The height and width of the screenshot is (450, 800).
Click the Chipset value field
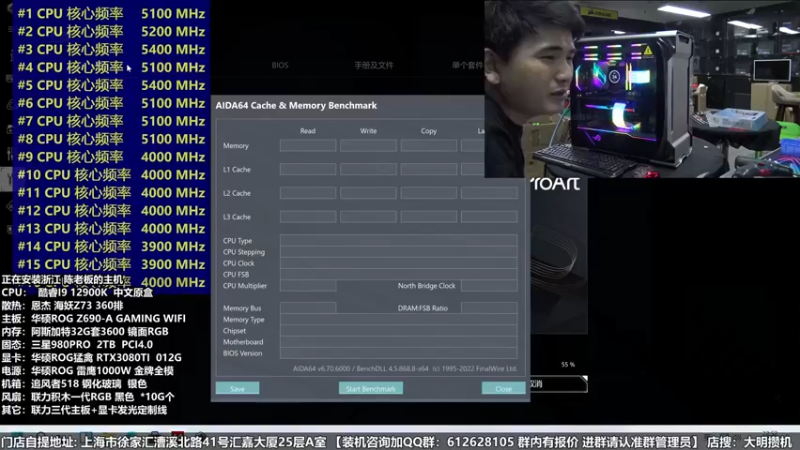[398, 331]
